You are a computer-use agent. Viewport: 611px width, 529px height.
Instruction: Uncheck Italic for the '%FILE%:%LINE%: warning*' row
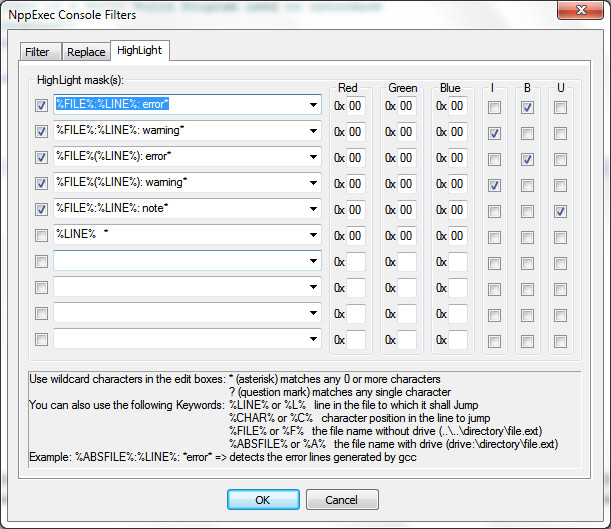click(x=494, y=133)
